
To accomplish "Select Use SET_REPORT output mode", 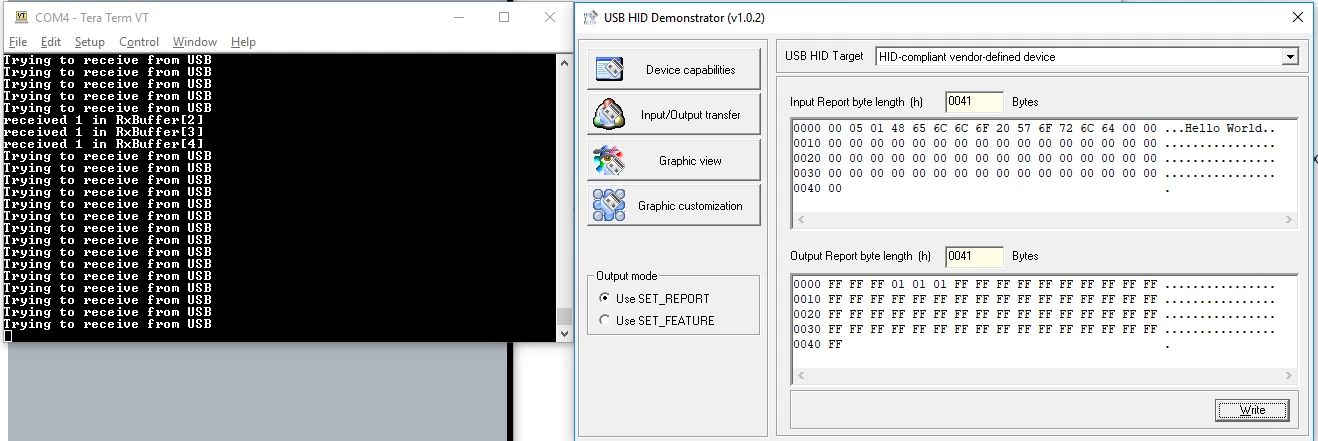I will tap(655, 298).
